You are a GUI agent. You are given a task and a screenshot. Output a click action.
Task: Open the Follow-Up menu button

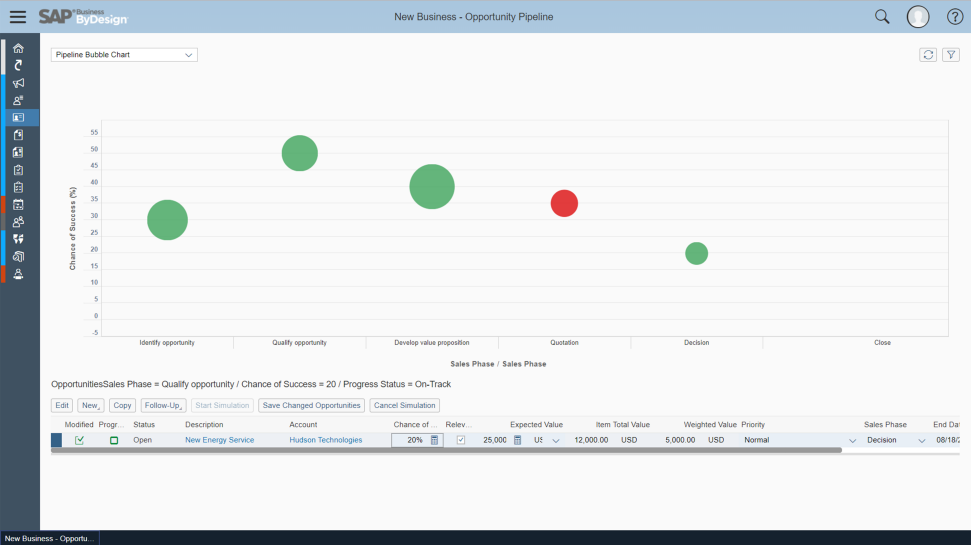pyautogui.click(x=163, y=405)
